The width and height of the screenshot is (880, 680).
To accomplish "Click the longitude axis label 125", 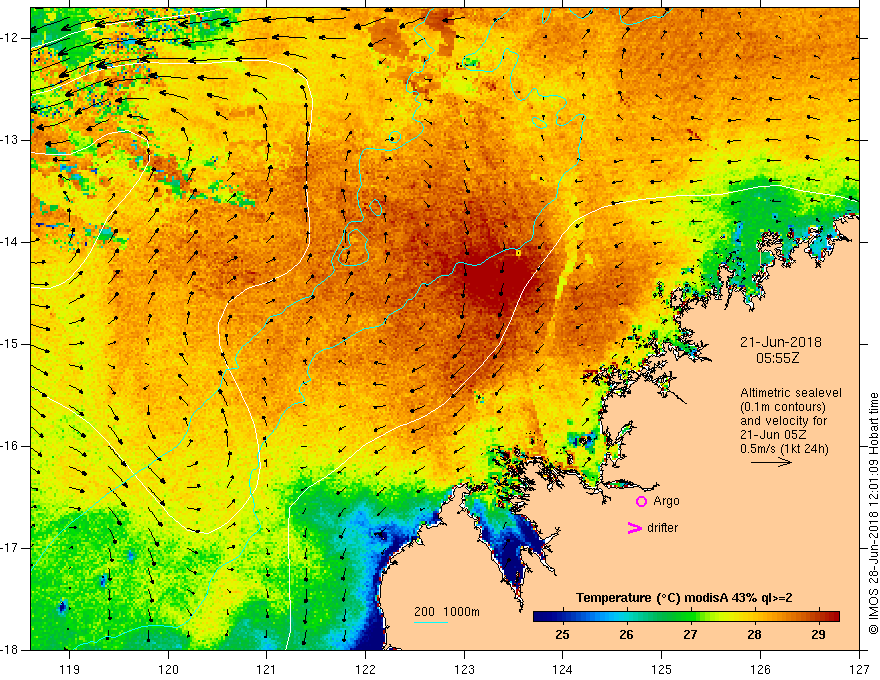I will [662, 669].
